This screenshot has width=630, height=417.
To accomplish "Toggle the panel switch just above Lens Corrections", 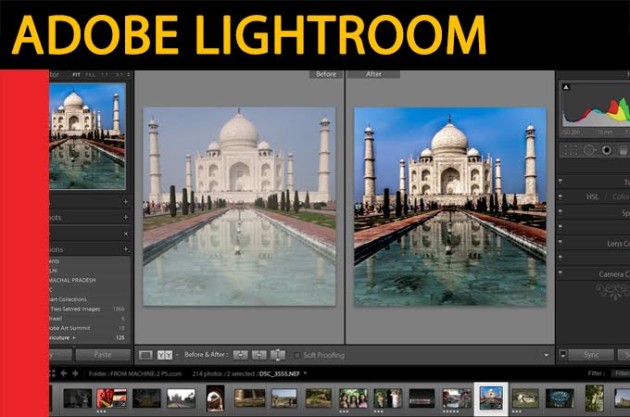I will [561, 227].
